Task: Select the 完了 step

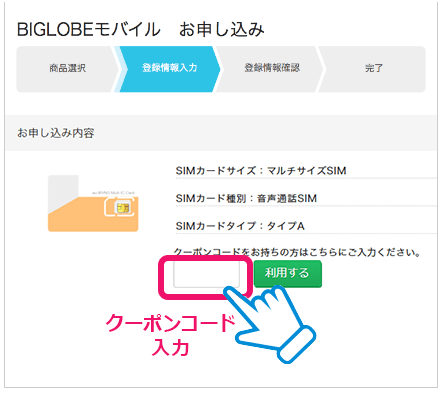Action: [x=373, y=69]
